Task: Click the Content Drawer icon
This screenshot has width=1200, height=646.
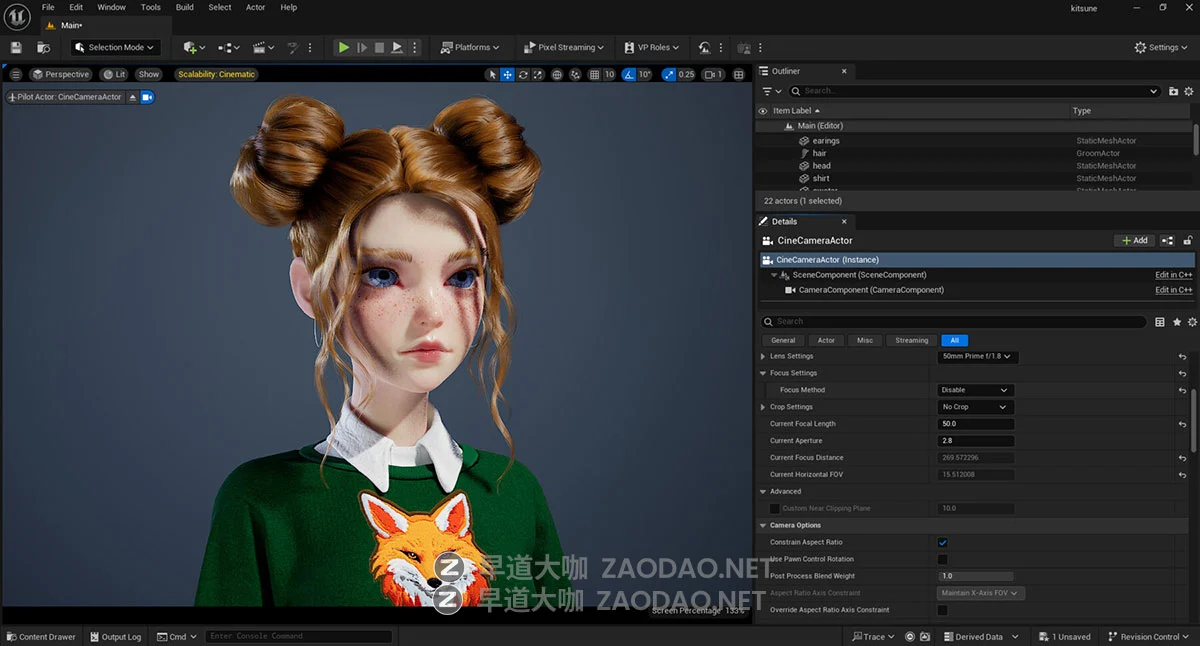Action: 10,636
